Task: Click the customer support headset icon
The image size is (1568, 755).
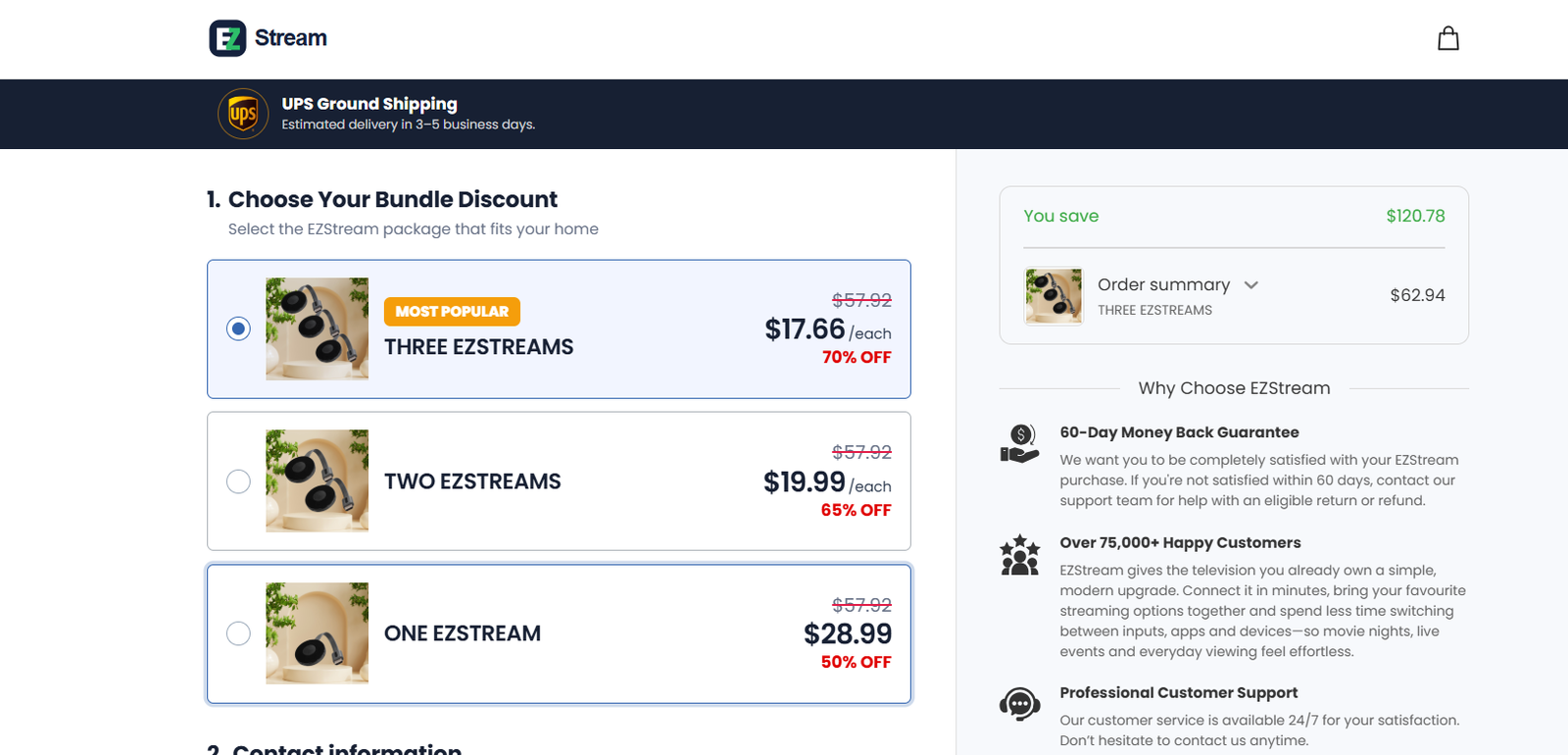Action: click(1019, 704)
